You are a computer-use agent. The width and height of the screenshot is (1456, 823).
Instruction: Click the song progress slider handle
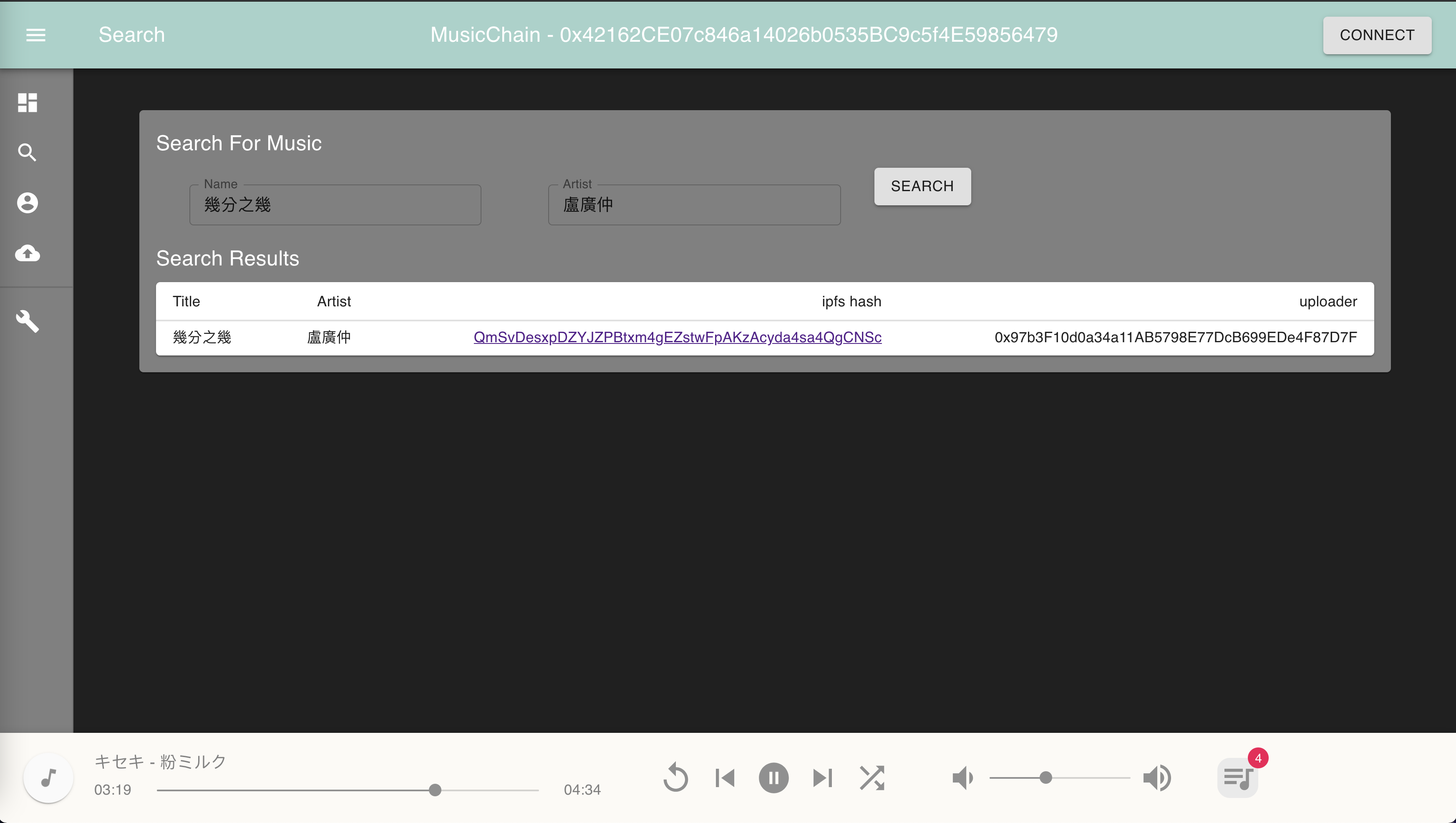click(435, 790)
